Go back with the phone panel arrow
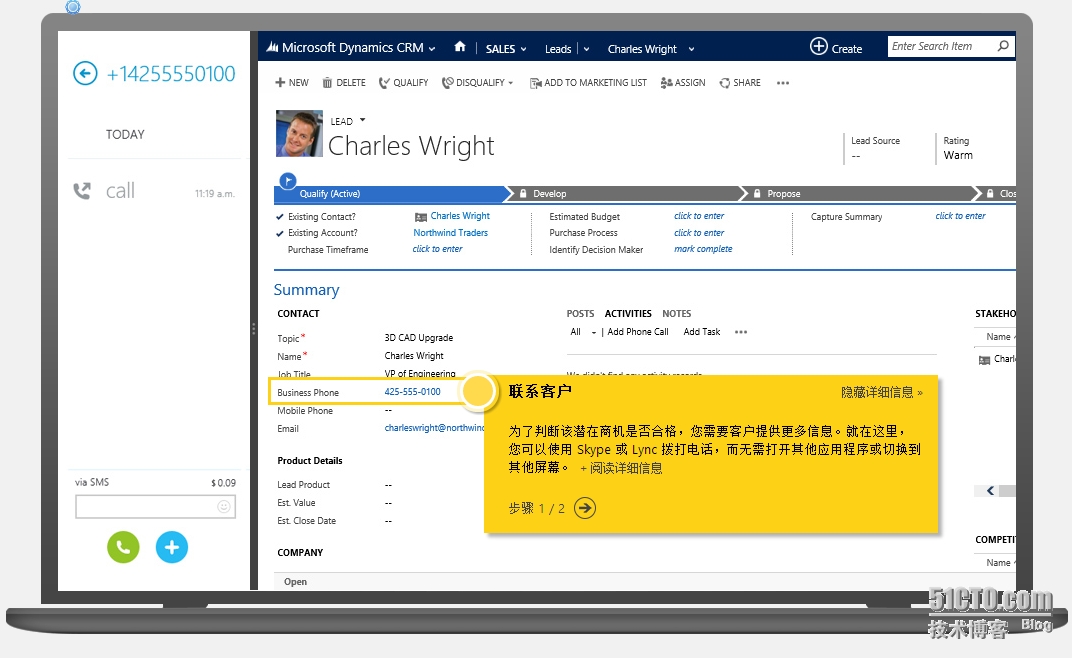 tap(85, 73)
